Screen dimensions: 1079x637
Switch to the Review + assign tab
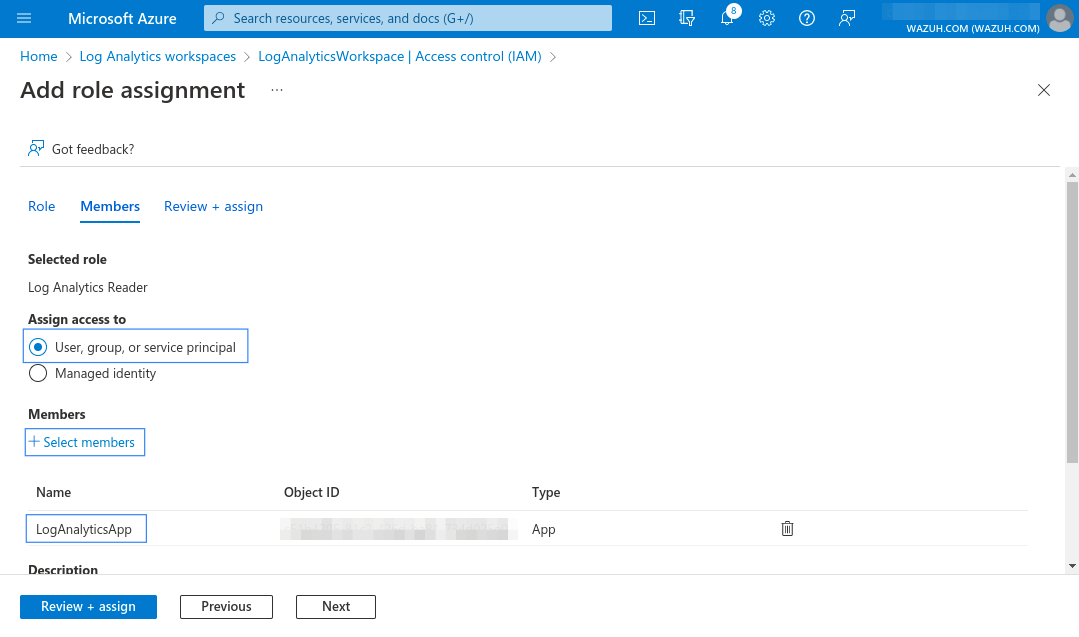click(x=213, y=206)
